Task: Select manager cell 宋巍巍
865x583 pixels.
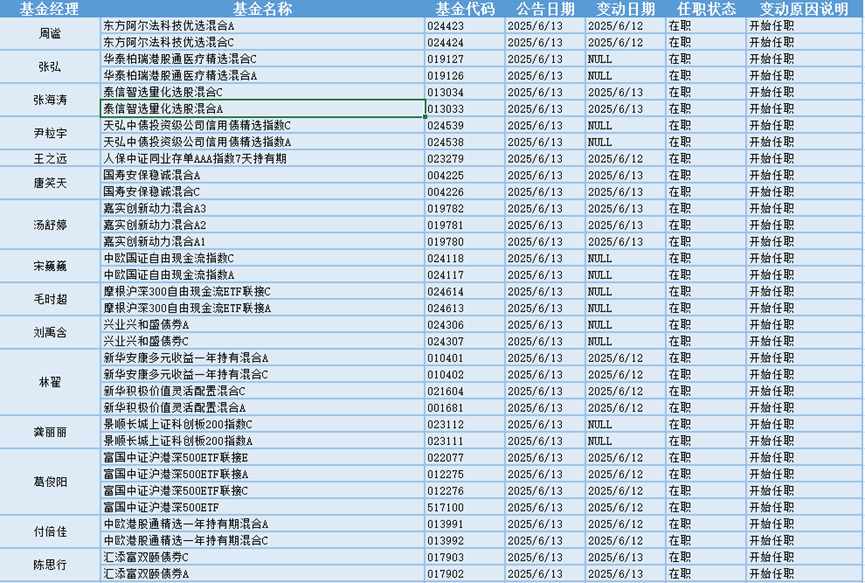Action: click(50, 266)
